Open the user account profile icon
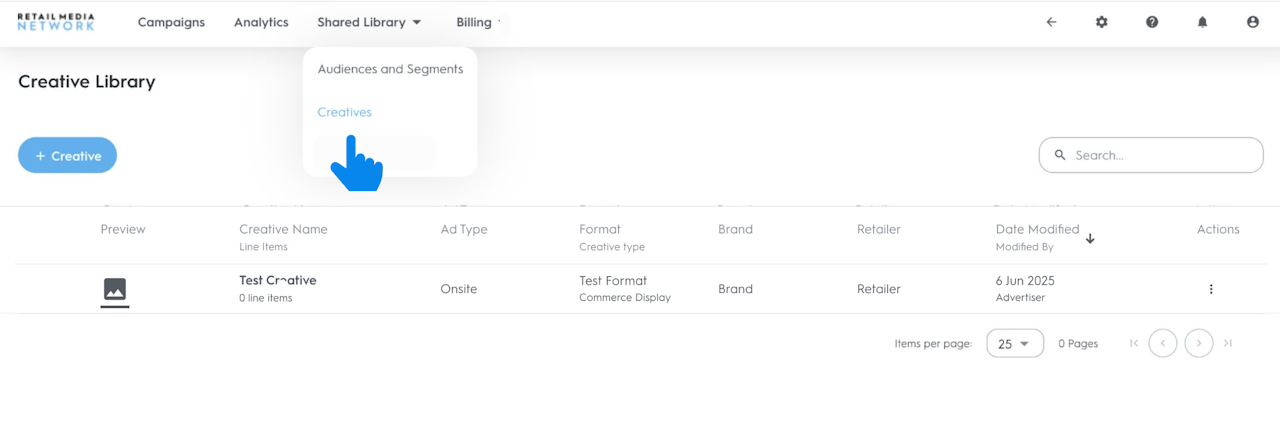This screenshot has height=444, width=1280. coord(1253,22)
